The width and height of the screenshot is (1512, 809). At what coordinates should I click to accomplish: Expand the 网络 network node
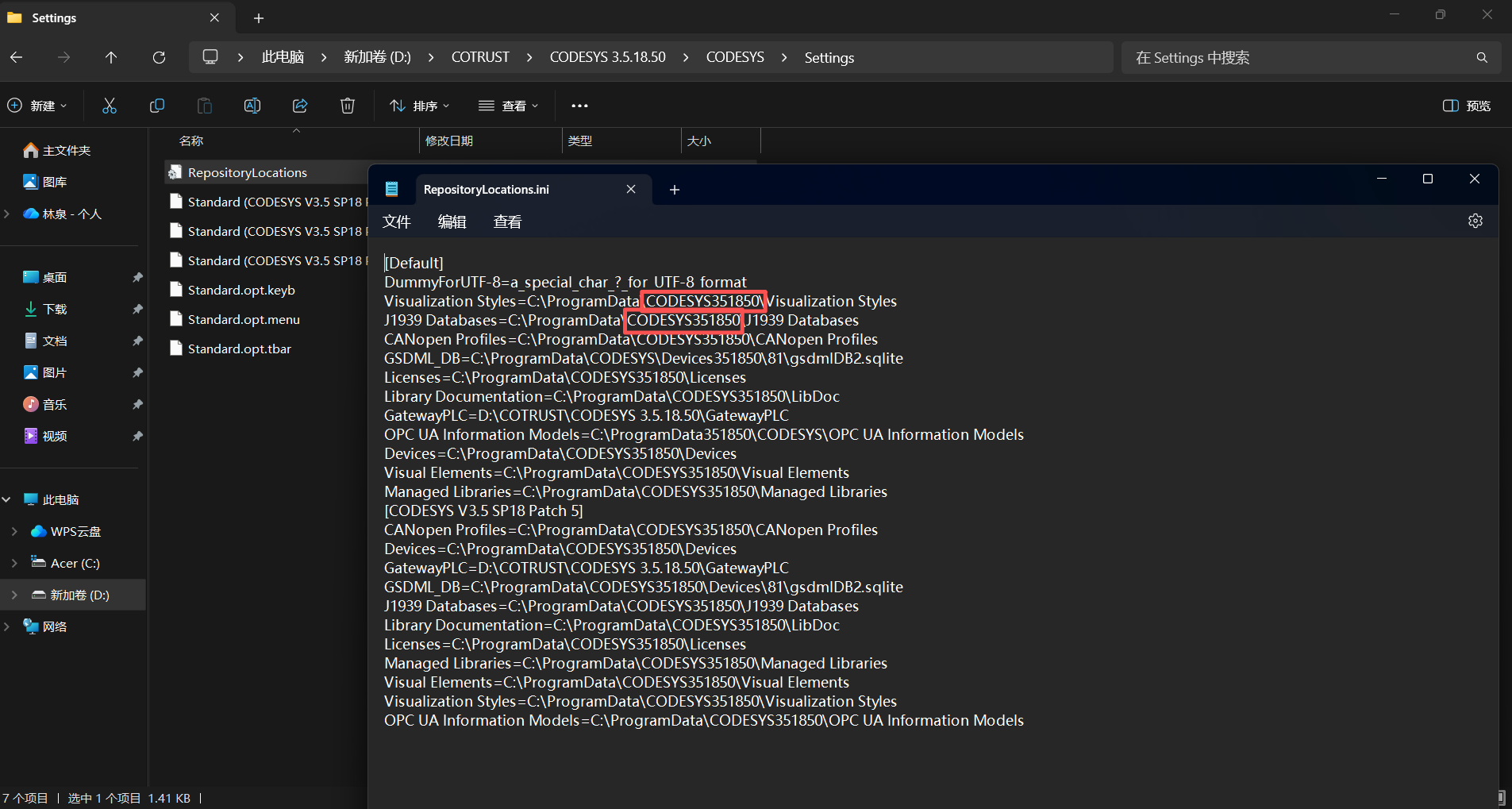click(7, 626)
